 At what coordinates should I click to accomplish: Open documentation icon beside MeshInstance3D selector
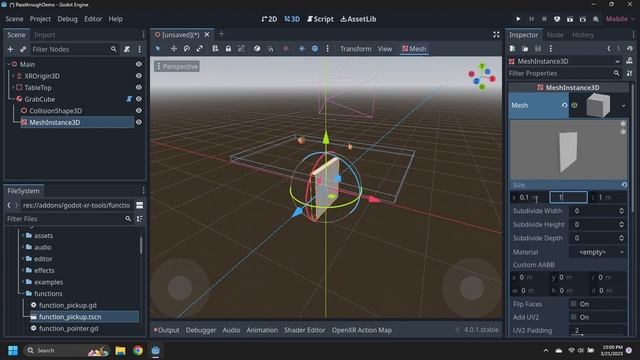pos(629,61)
